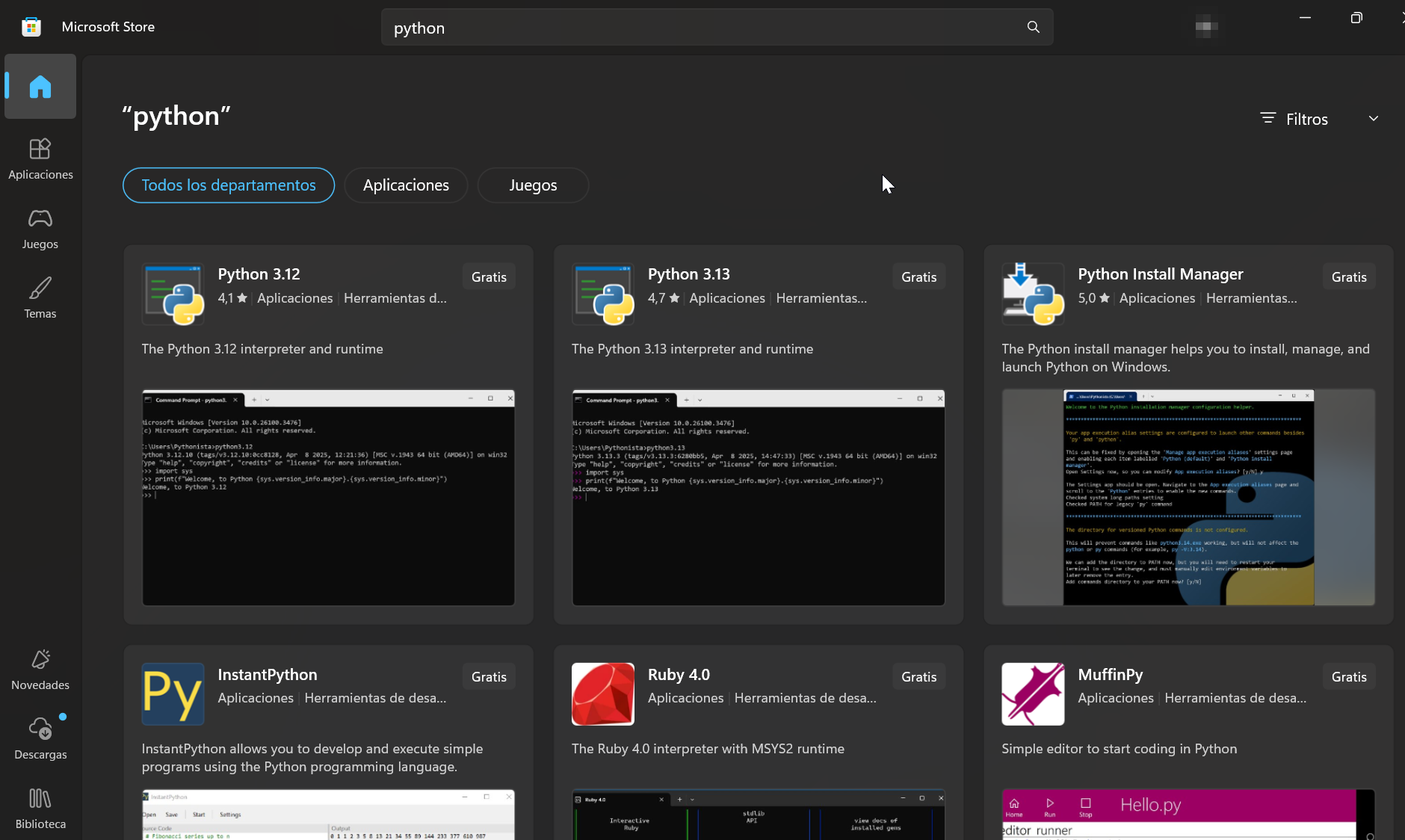Open Descargas in the sidebar
Viewport: 1405px width, 840px height.
tap(40, 739)
